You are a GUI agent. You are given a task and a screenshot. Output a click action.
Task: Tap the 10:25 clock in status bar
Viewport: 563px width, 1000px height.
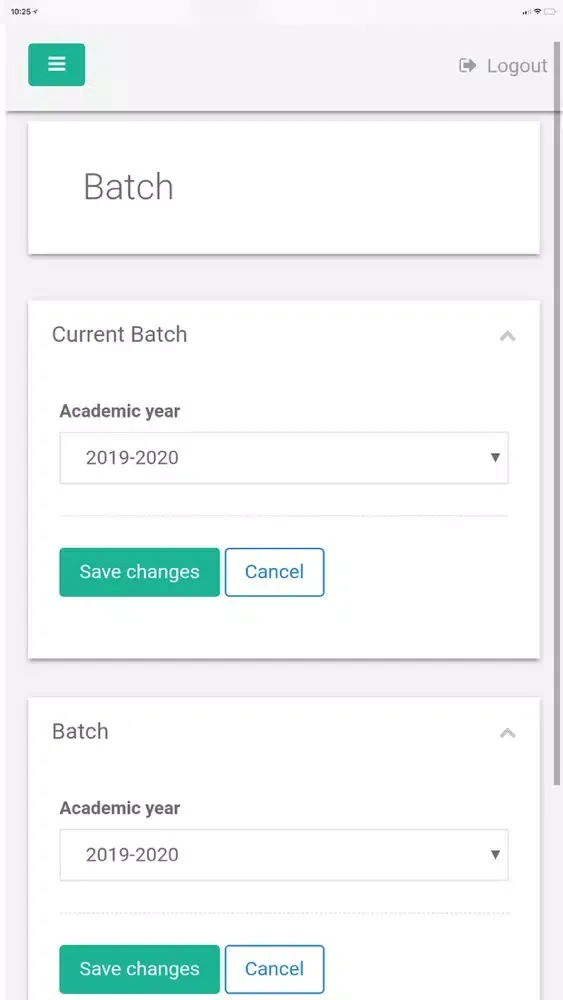tap(20, 11)
